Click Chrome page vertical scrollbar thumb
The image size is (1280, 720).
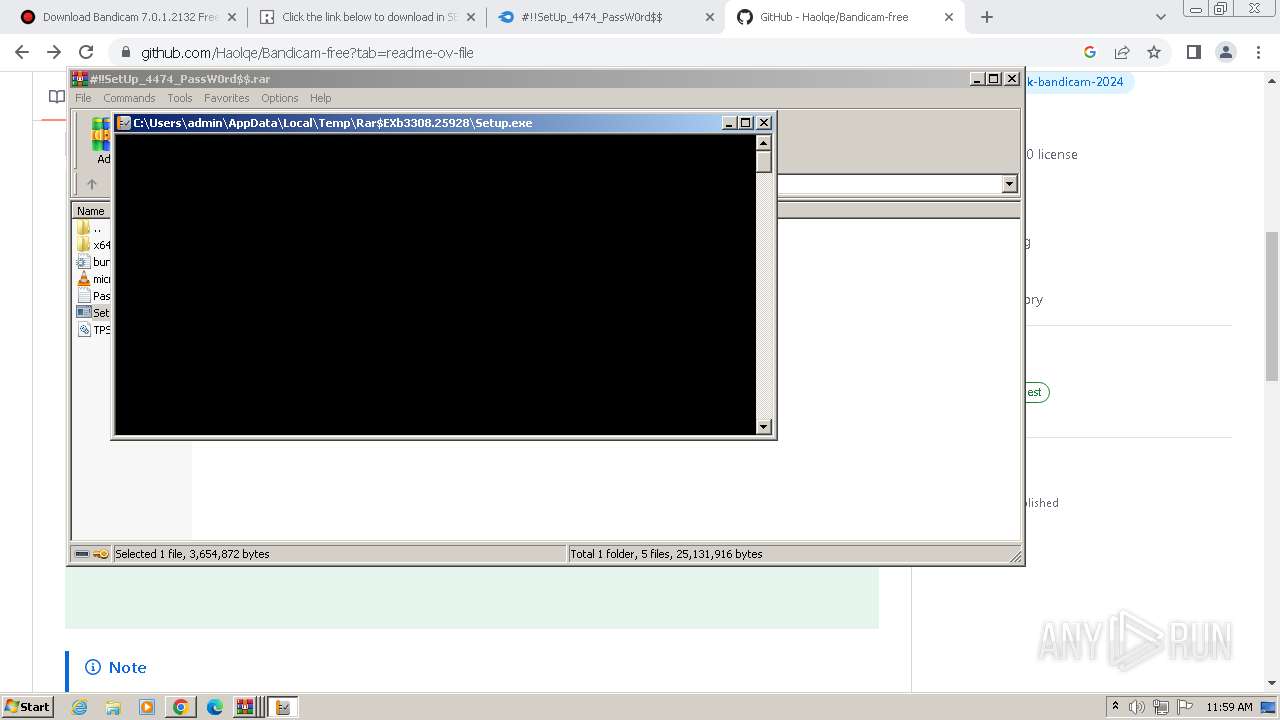coord(1272,305)
